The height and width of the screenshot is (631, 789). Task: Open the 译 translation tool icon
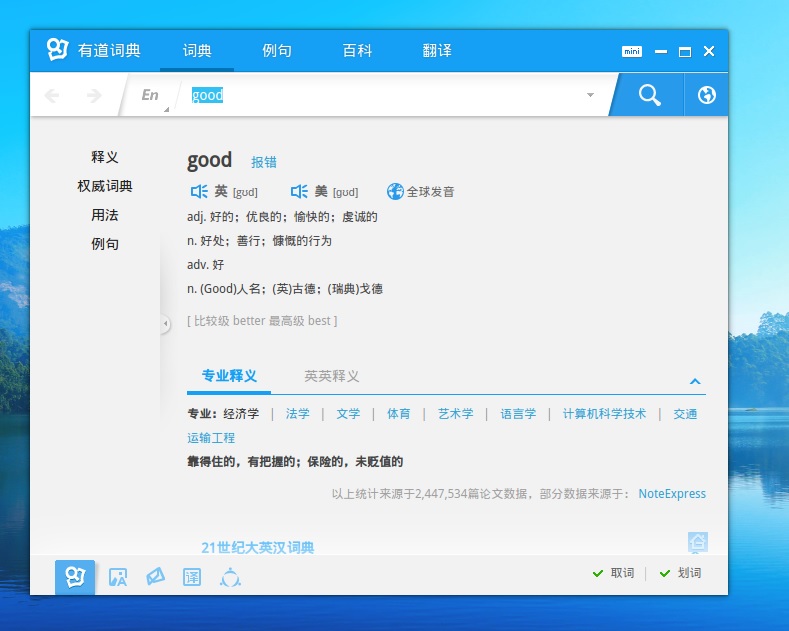tap(192, 577)
